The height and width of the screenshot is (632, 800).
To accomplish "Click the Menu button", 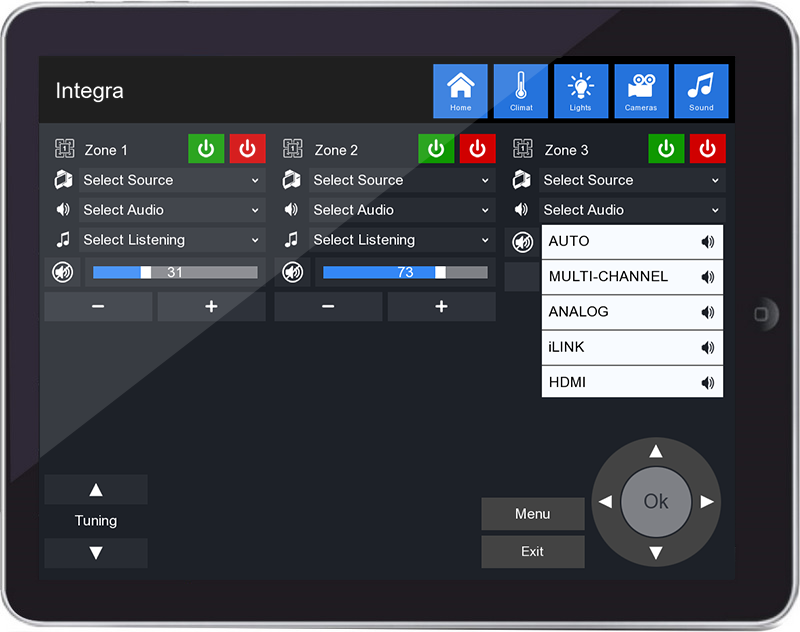I will (x=532, y=514).
